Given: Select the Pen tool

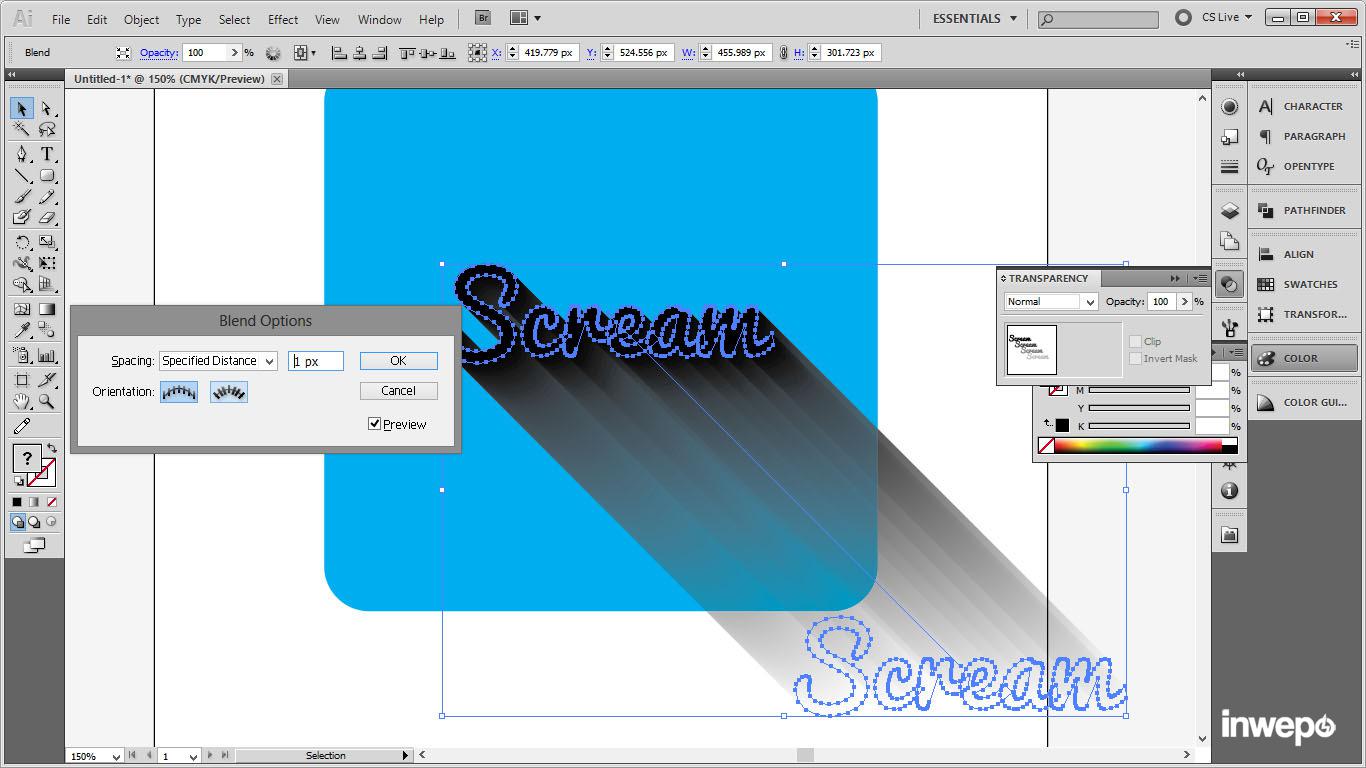Looking at the screenshot, I should click(22, 154).
